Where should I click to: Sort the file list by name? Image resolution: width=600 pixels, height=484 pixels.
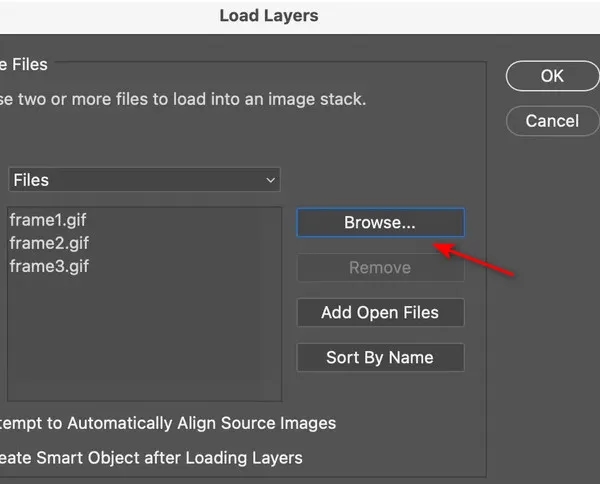click(380, 358)
